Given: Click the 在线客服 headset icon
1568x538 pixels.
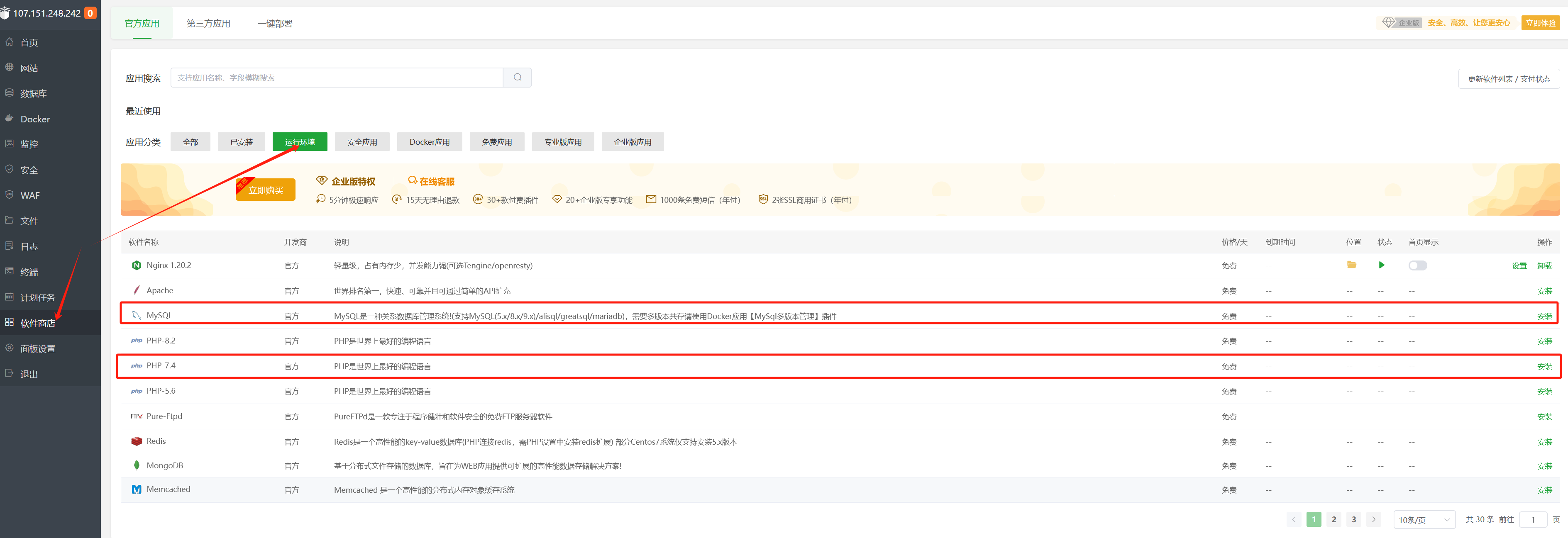Looking at the screenshot, I should tap(413, 181).
